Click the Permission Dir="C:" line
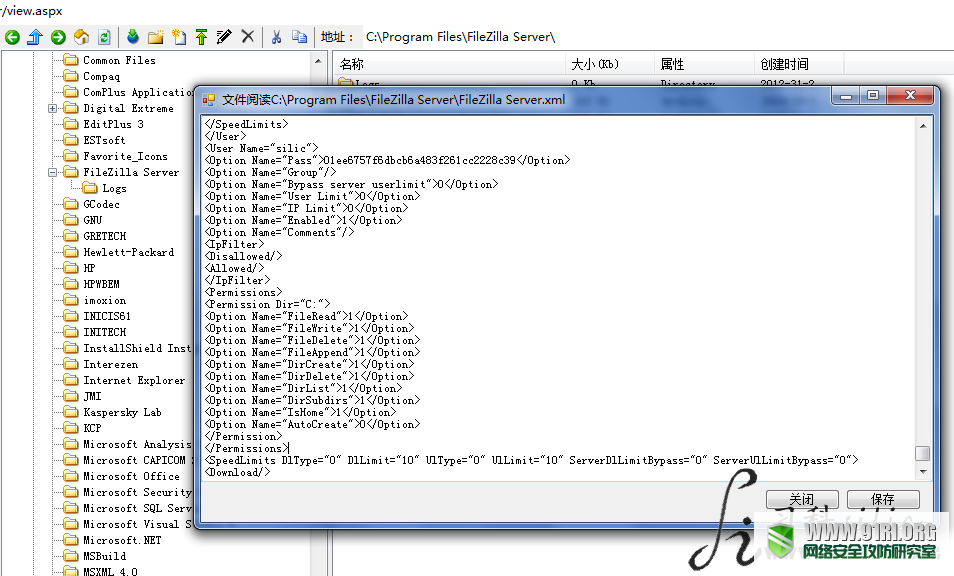The height and width of the screenshot is (576, 954). coord(268,305)
